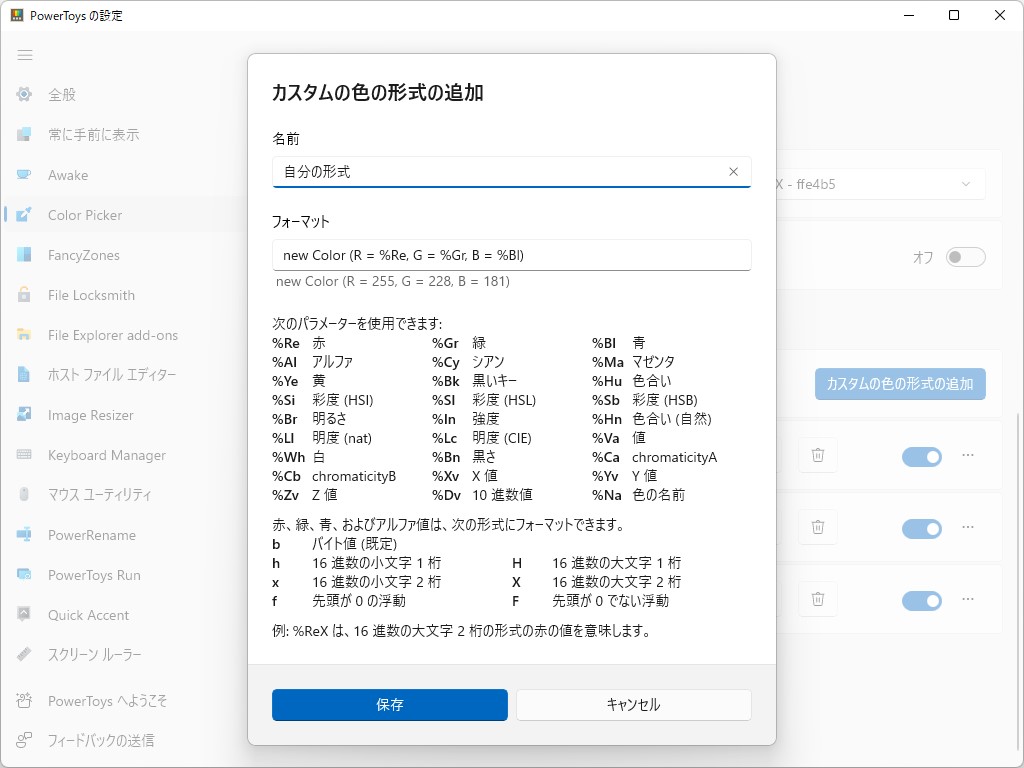Disable the bottom custom format toggle
This screenshot has height=768, width=1024.
point(921,600)
